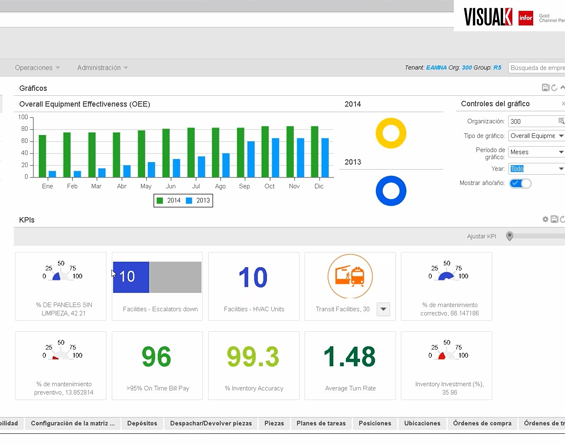Click the 2014 yellow donut chart
Viewport: 565px width, 445px height.
(x=391, y=133)
